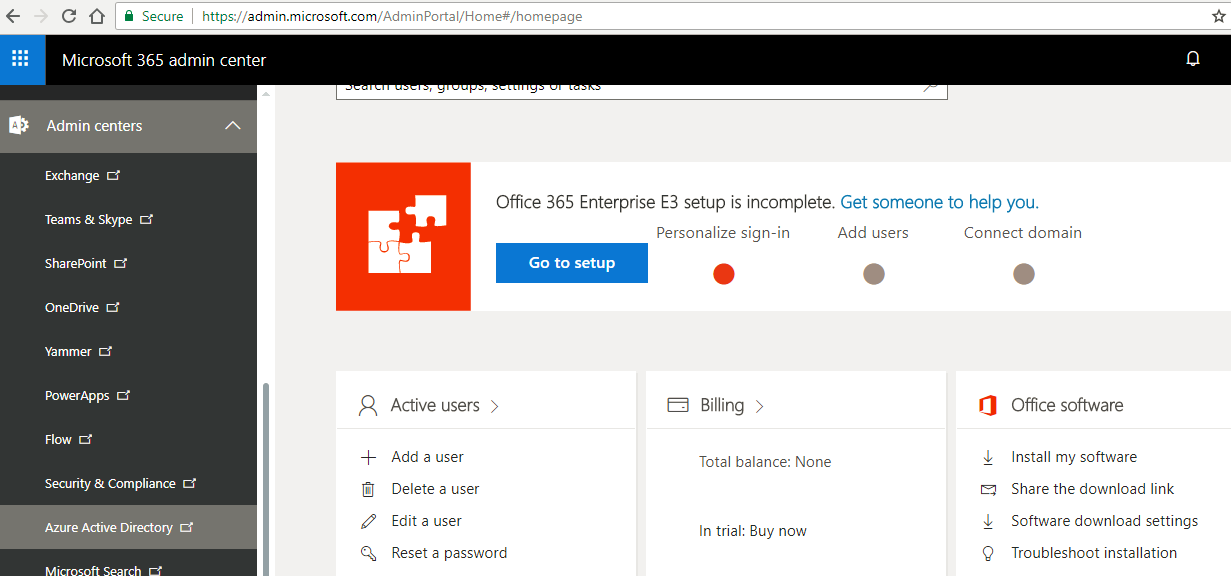The image size is (1231, 576).
Task: Click the Add a user plus icon
Action: (369, 456)
